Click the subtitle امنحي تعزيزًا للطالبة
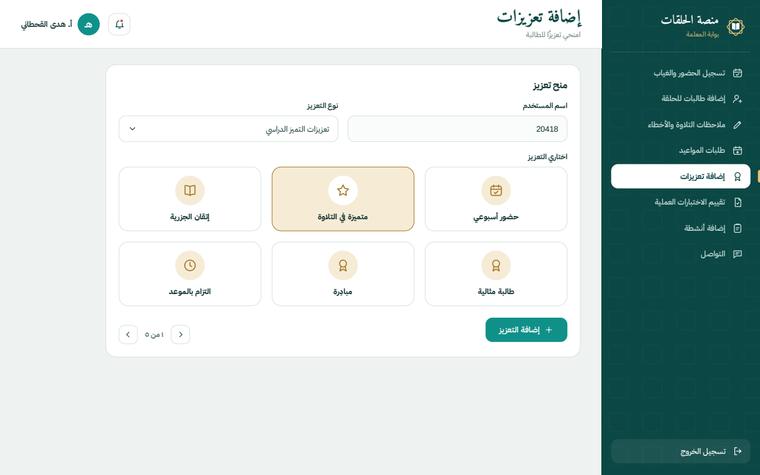The width and height of the screenshot is (760, 475). pos(554,35)
